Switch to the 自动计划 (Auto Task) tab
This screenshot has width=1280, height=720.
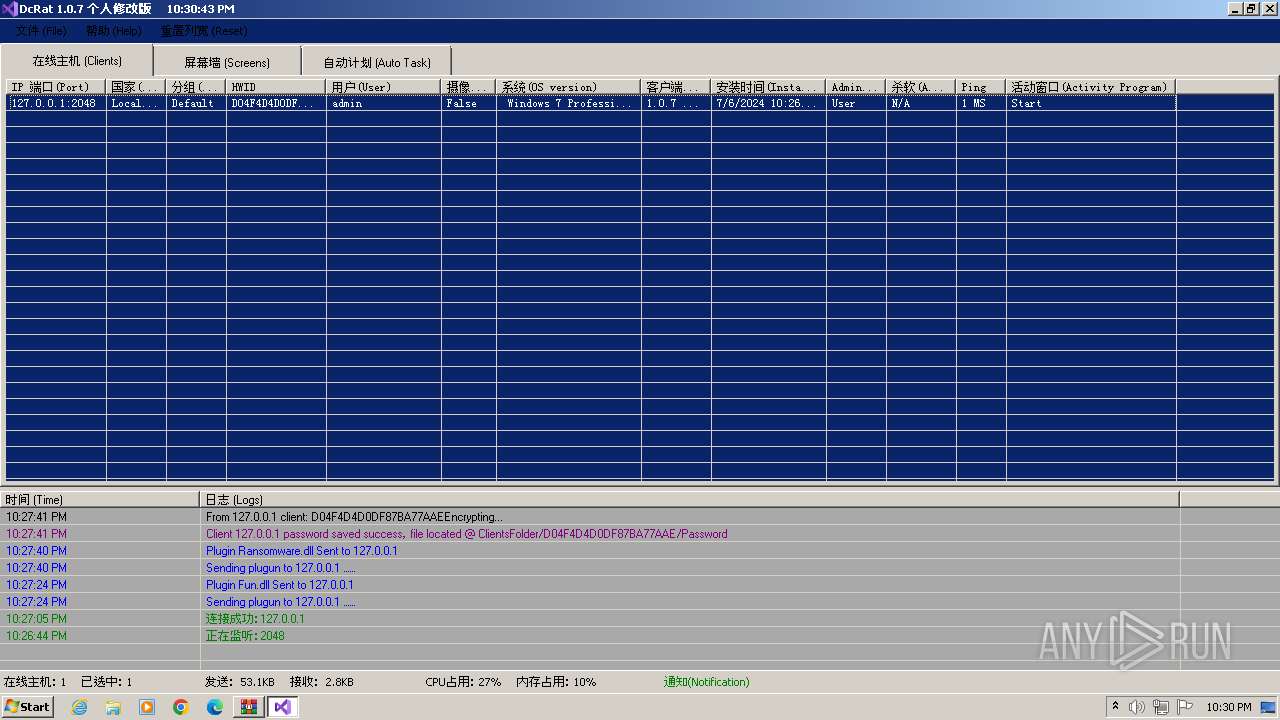377,62
